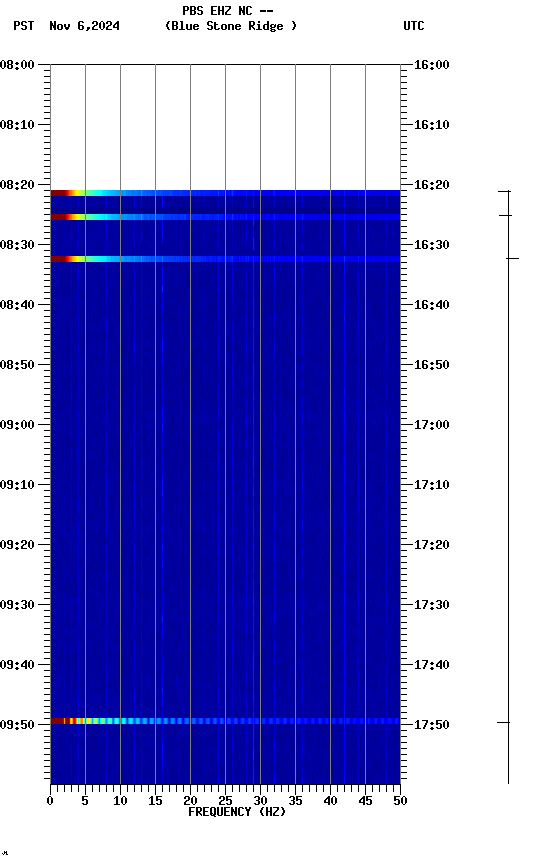Click the 50 Hz frequency axis label
The image size is (552, 864).
[x=400, y=801]
